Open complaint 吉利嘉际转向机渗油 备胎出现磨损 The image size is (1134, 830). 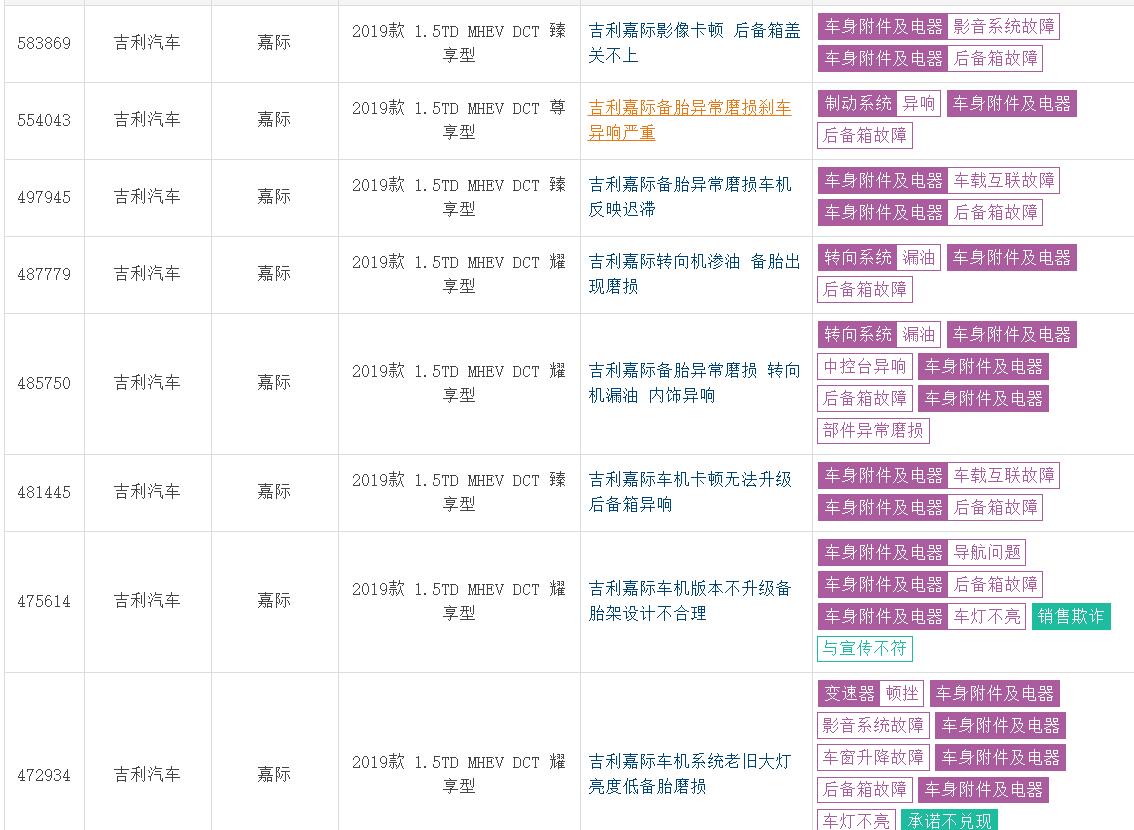tap(694, 274)
